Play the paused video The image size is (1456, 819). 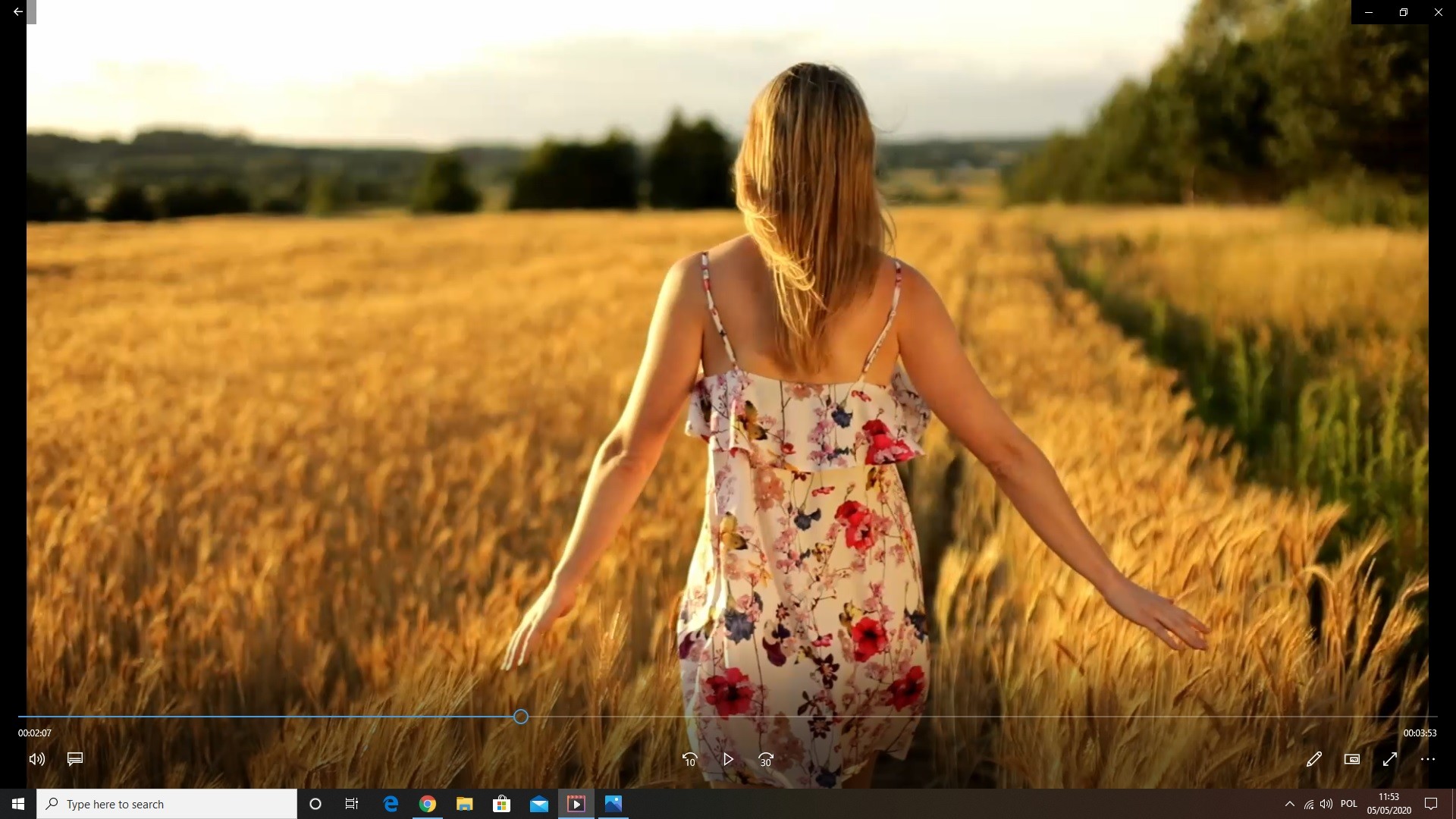(728, 759)
